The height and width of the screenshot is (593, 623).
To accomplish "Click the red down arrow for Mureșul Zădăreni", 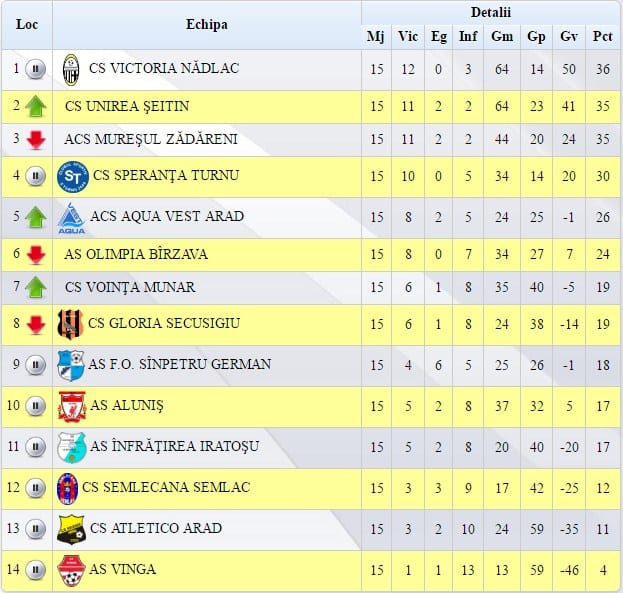I will [x=36, y=140].
